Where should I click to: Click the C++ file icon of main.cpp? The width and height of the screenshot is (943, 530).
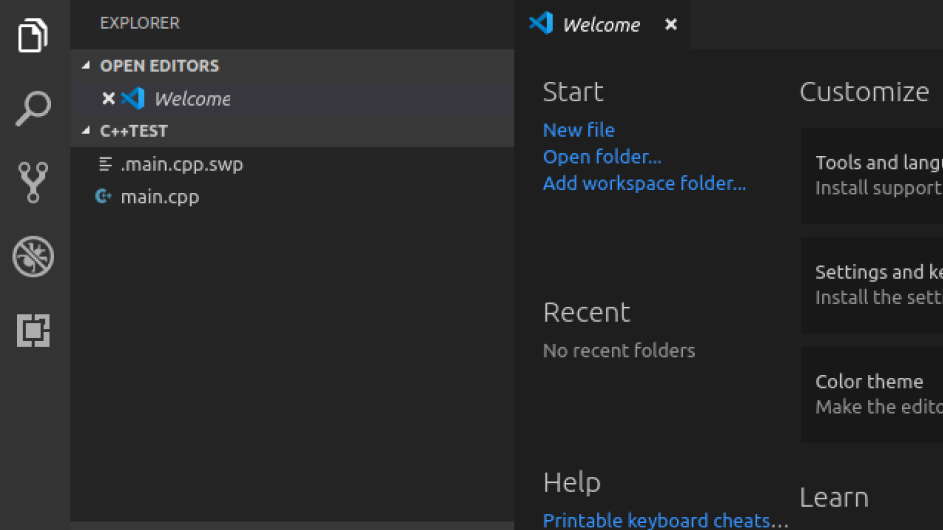103,196
